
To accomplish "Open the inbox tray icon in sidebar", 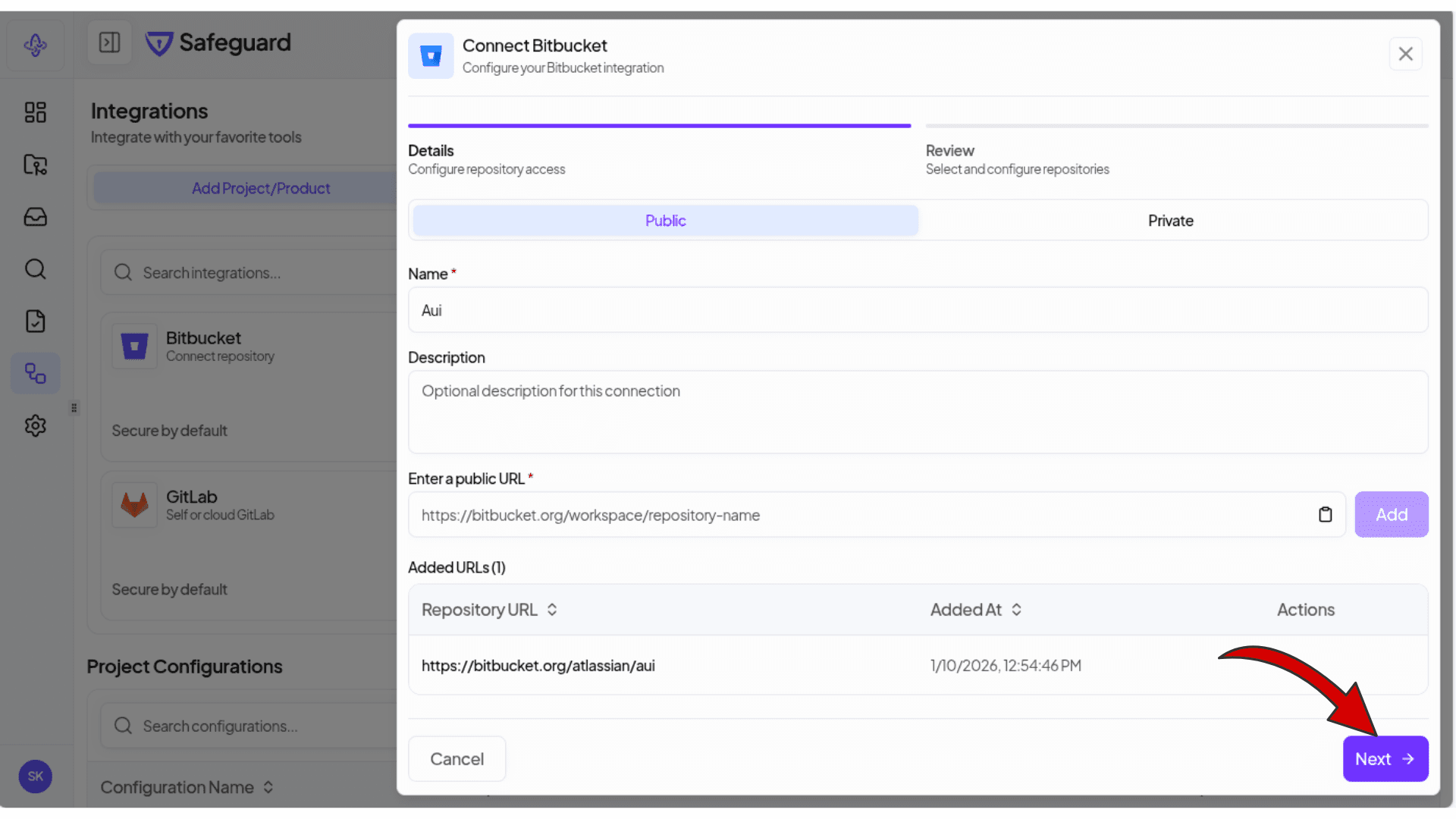I will pos(35,217).
